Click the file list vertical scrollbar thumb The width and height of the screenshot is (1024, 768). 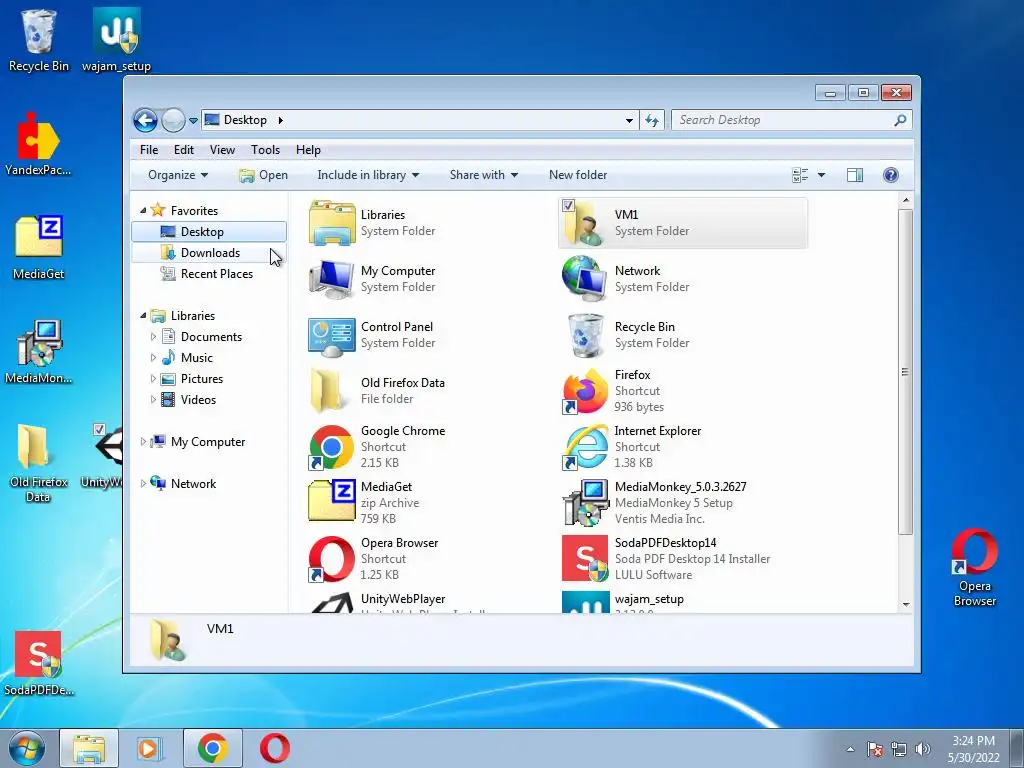[x=905, y=372]
